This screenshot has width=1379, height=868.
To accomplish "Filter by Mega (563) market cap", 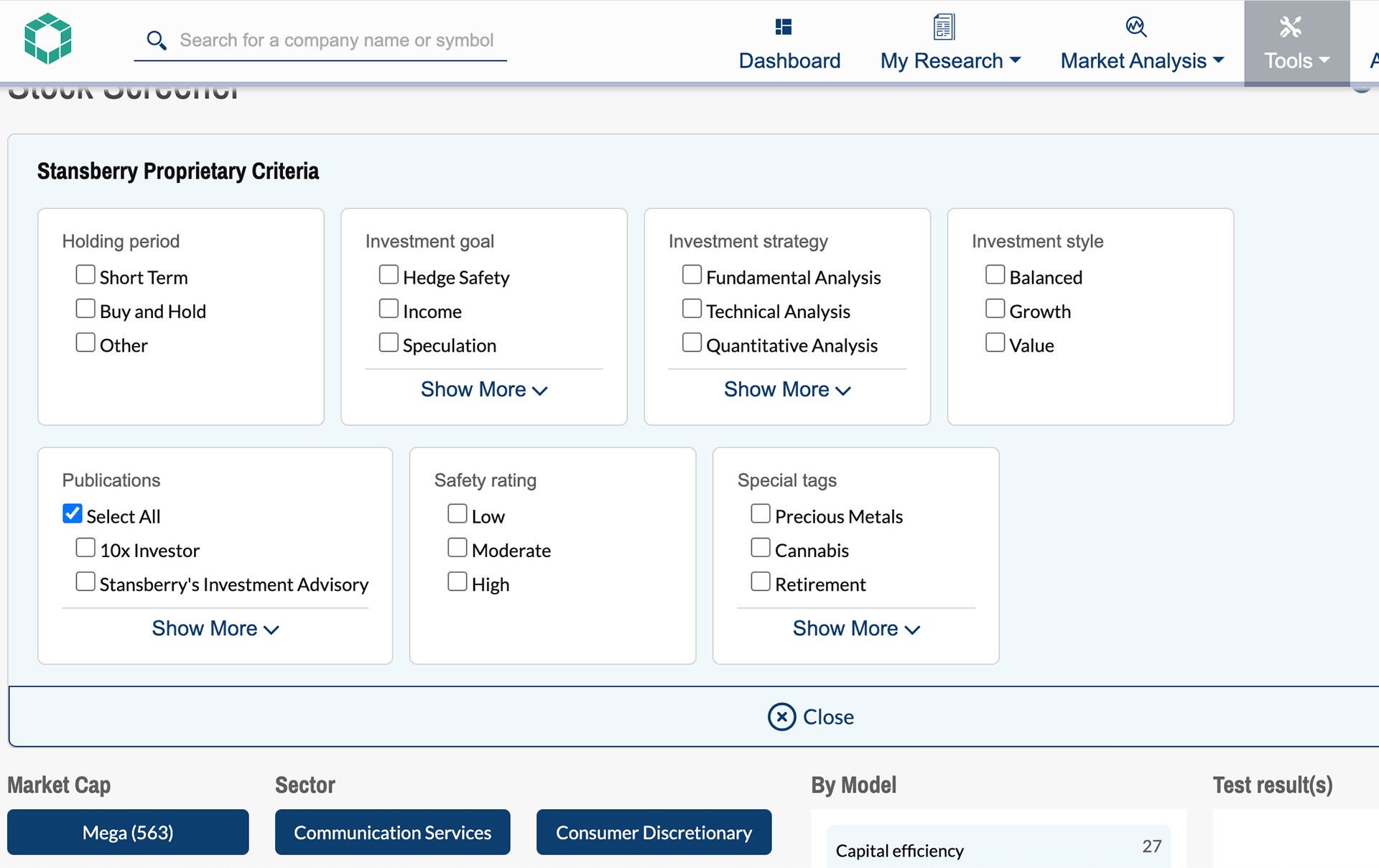I will click(128, 832).
